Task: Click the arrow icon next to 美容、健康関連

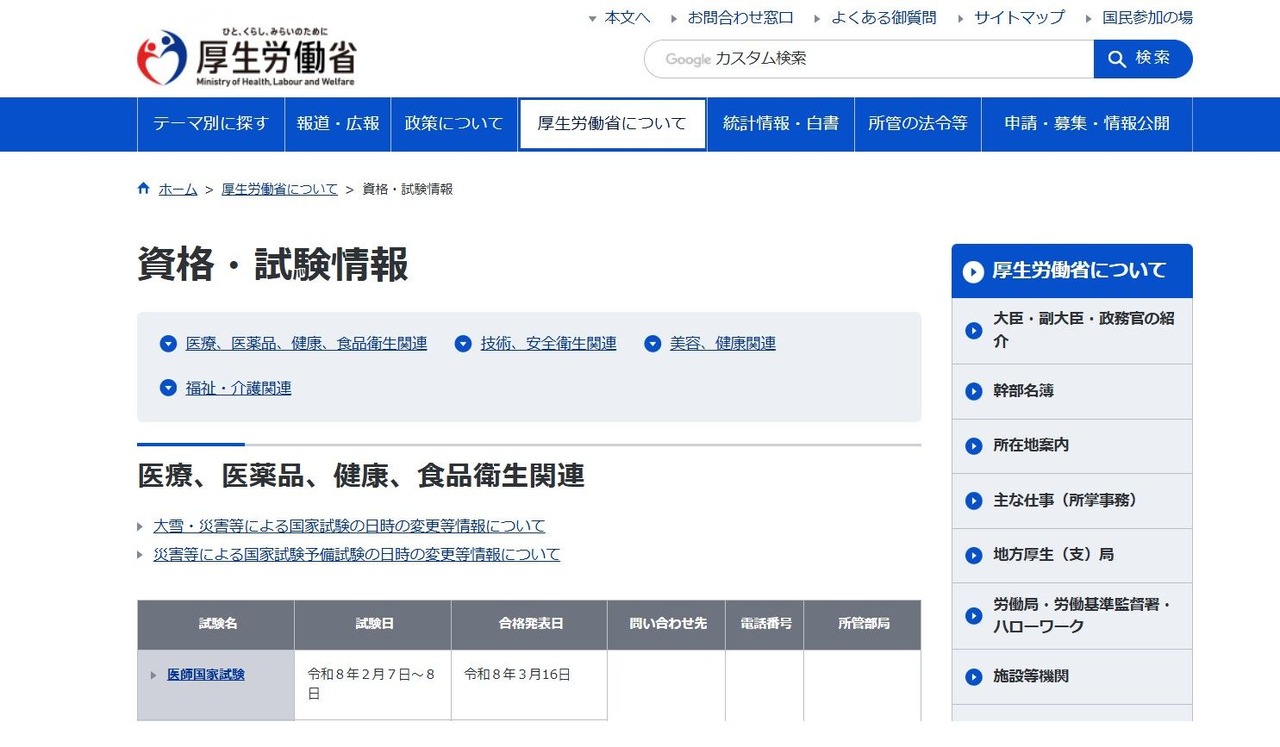Action: pos(652,343)
